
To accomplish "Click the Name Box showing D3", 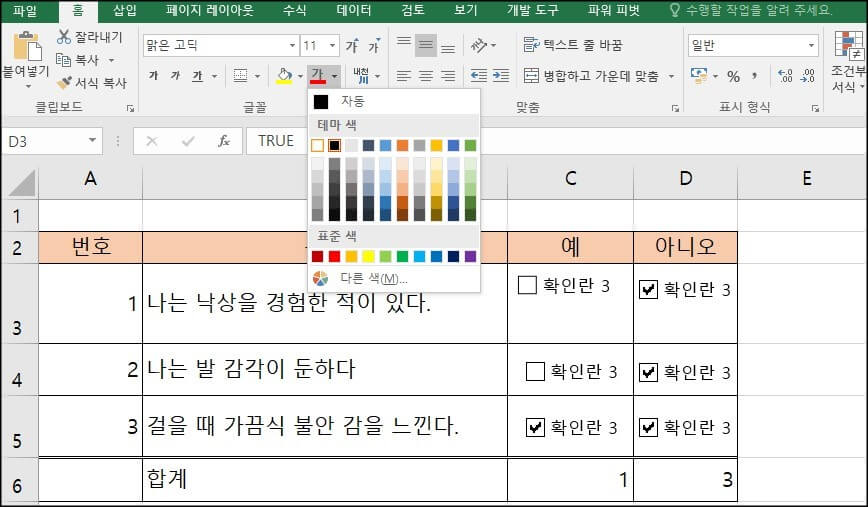I will (44, 142).
